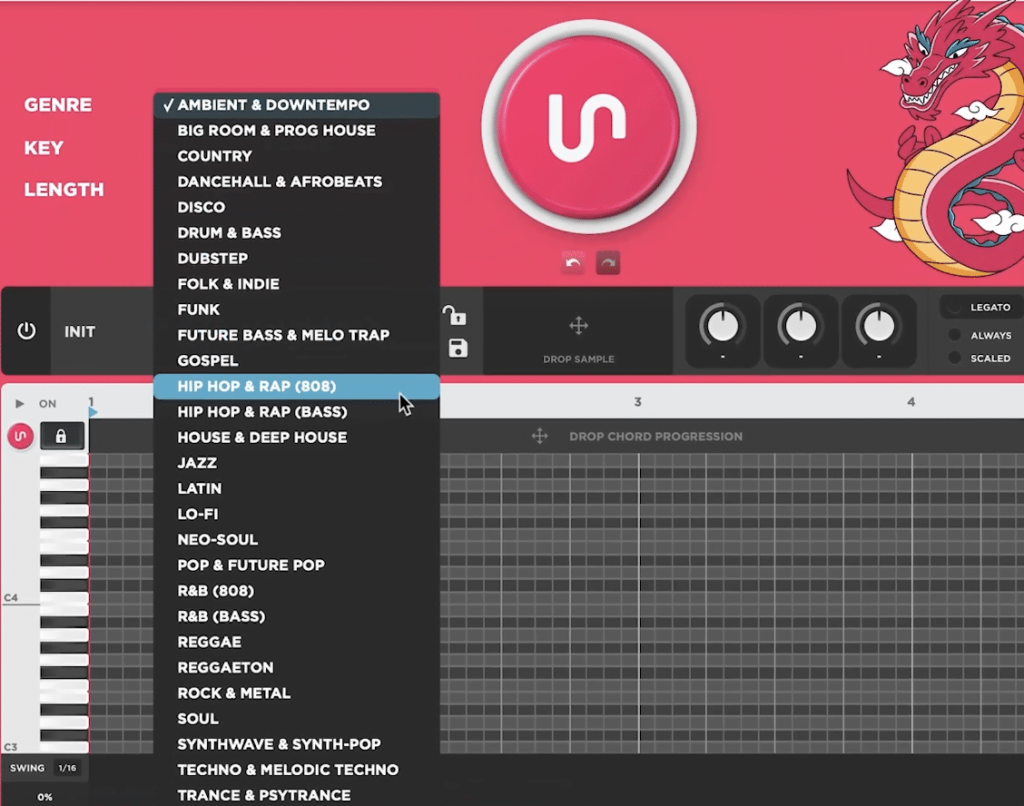Click the open padlock icon near Drop Sample
This screenshot has height=806, width=1024.
tap(455, 316)
